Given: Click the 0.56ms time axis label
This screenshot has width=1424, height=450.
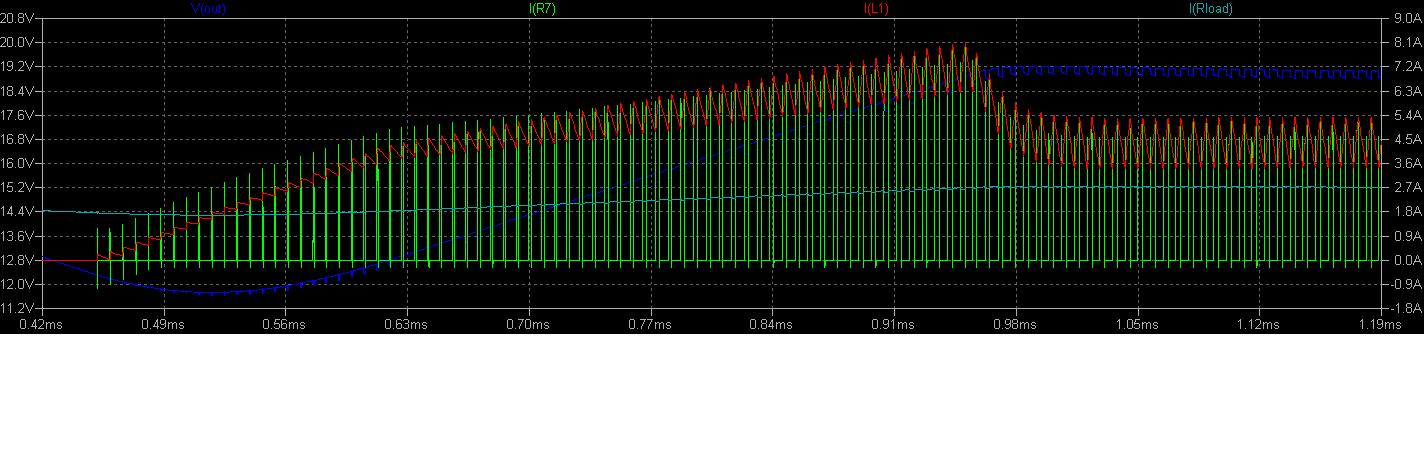Looking at the screenshot, I should click(286, 325).
